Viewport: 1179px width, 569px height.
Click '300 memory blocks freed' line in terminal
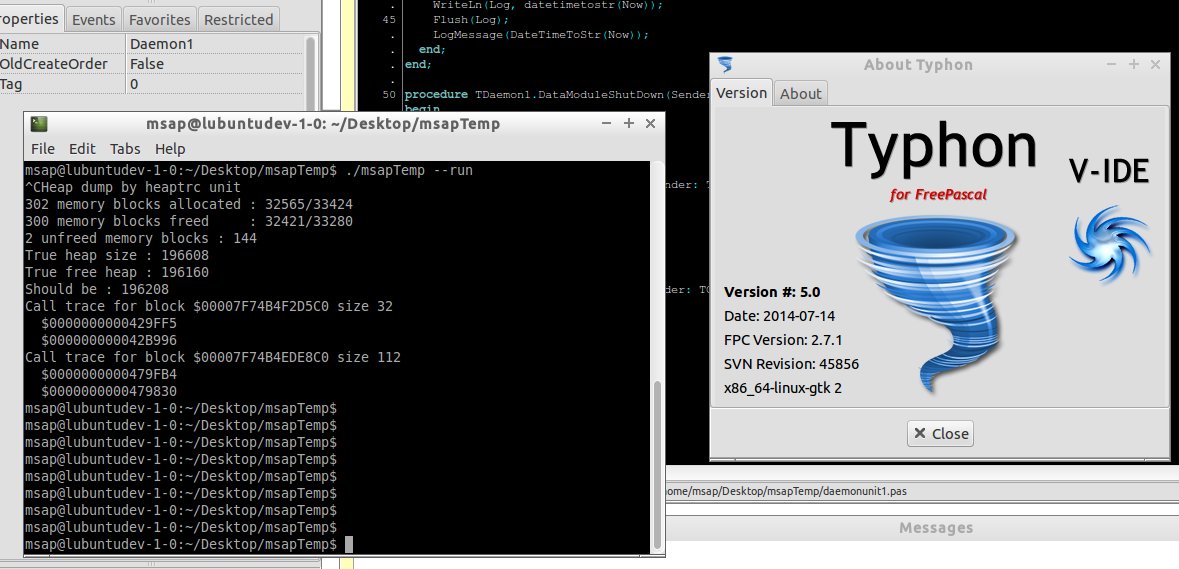pyautogui.click(x=189, y=221)
